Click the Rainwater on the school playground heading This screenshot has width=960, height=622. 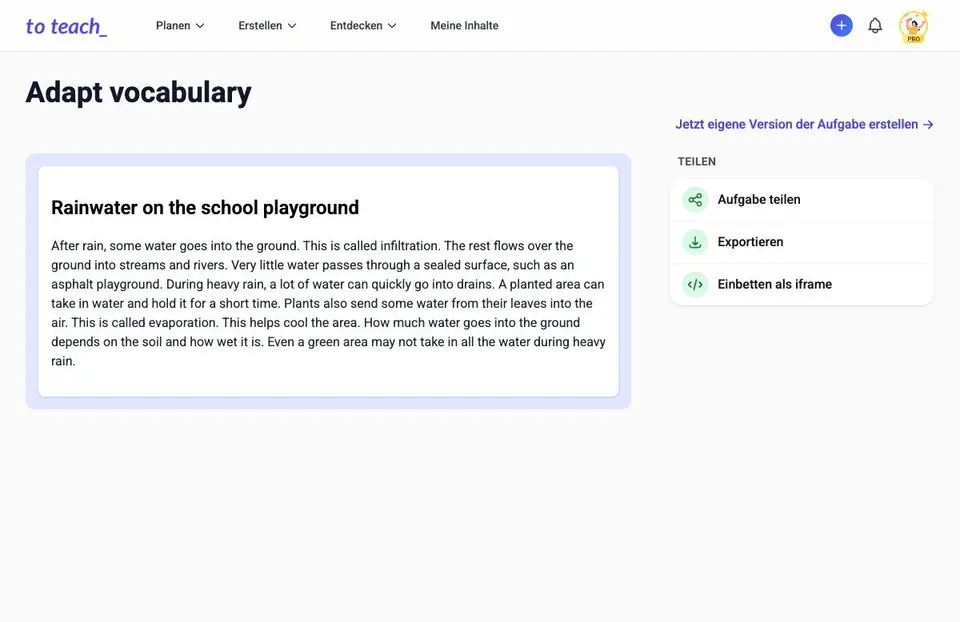[205, 208]
